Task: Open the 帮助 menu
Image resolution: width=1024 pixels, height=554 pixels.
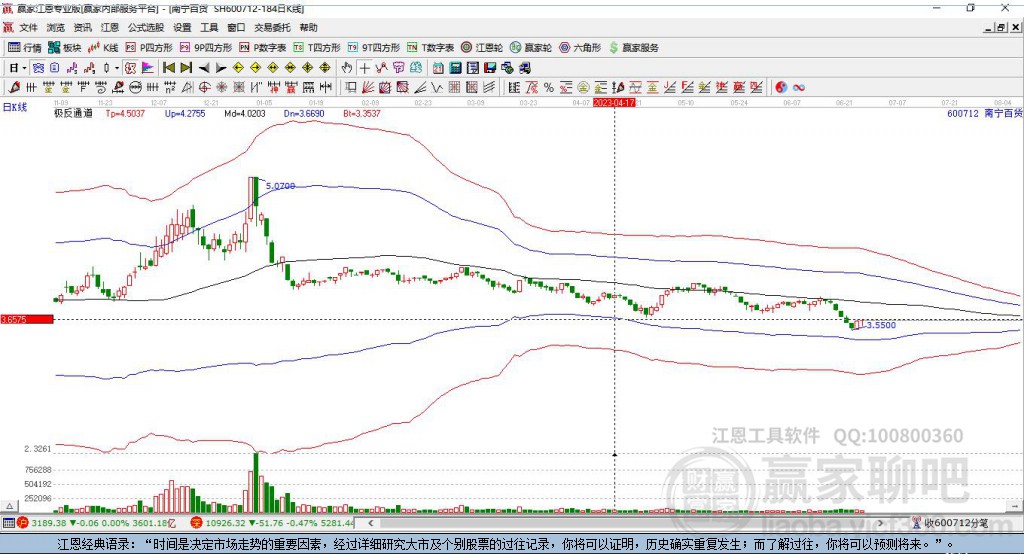Action: pos(308,27)
